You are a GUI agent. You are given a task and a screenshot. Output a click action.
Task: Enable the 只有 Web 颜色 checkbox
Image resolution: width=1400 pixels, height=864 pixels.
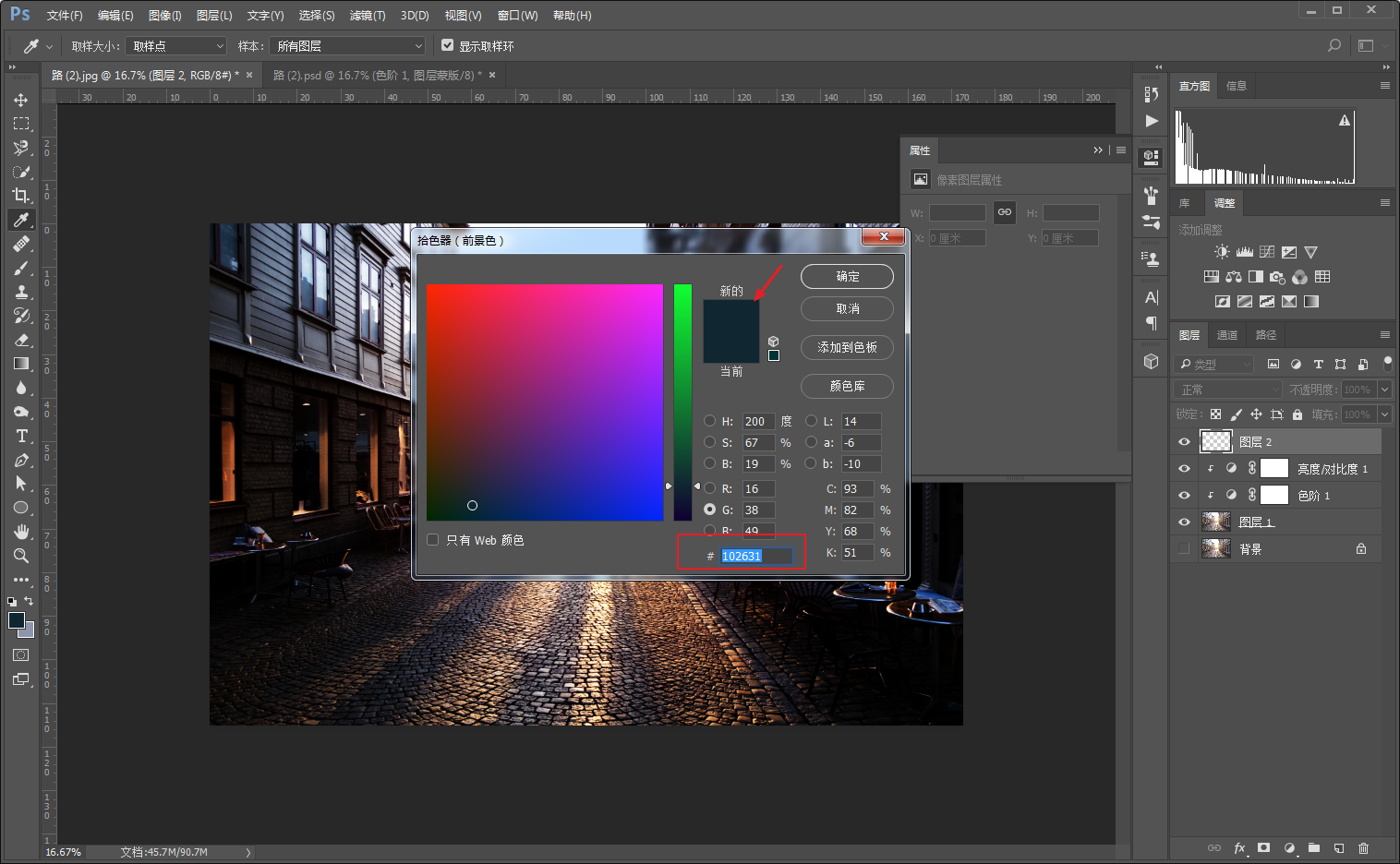click(x=433, y=540)
